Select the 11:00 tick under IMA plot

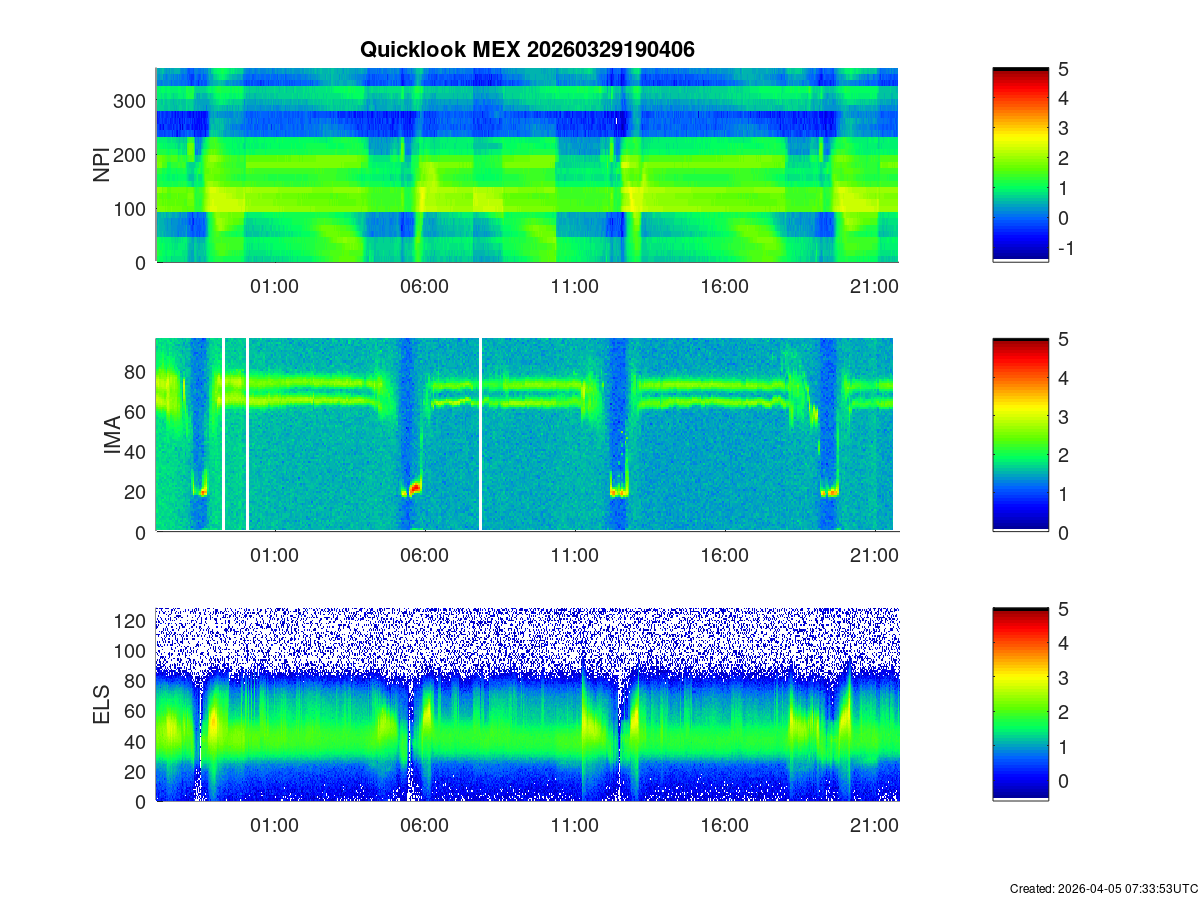(574, 557)
